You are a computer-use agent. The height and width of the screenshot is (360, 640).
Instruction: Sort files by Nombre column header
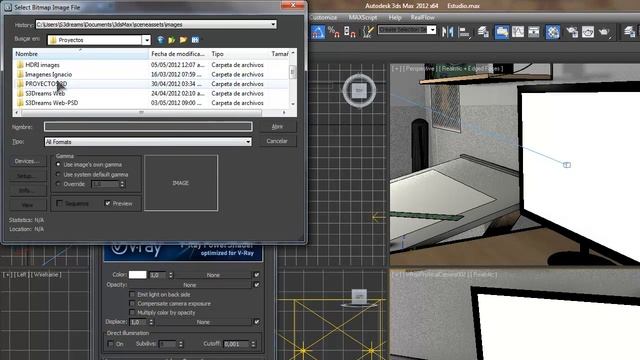point(81,54)
